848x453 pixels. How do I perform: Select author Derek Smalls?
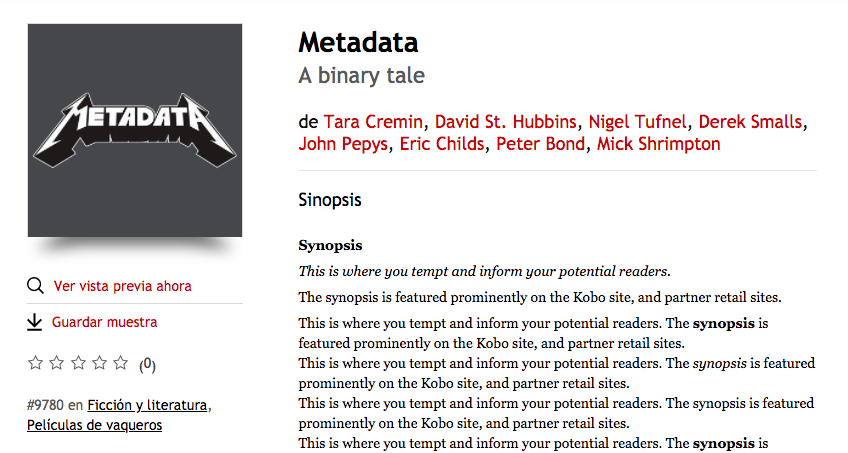[750, 122]
